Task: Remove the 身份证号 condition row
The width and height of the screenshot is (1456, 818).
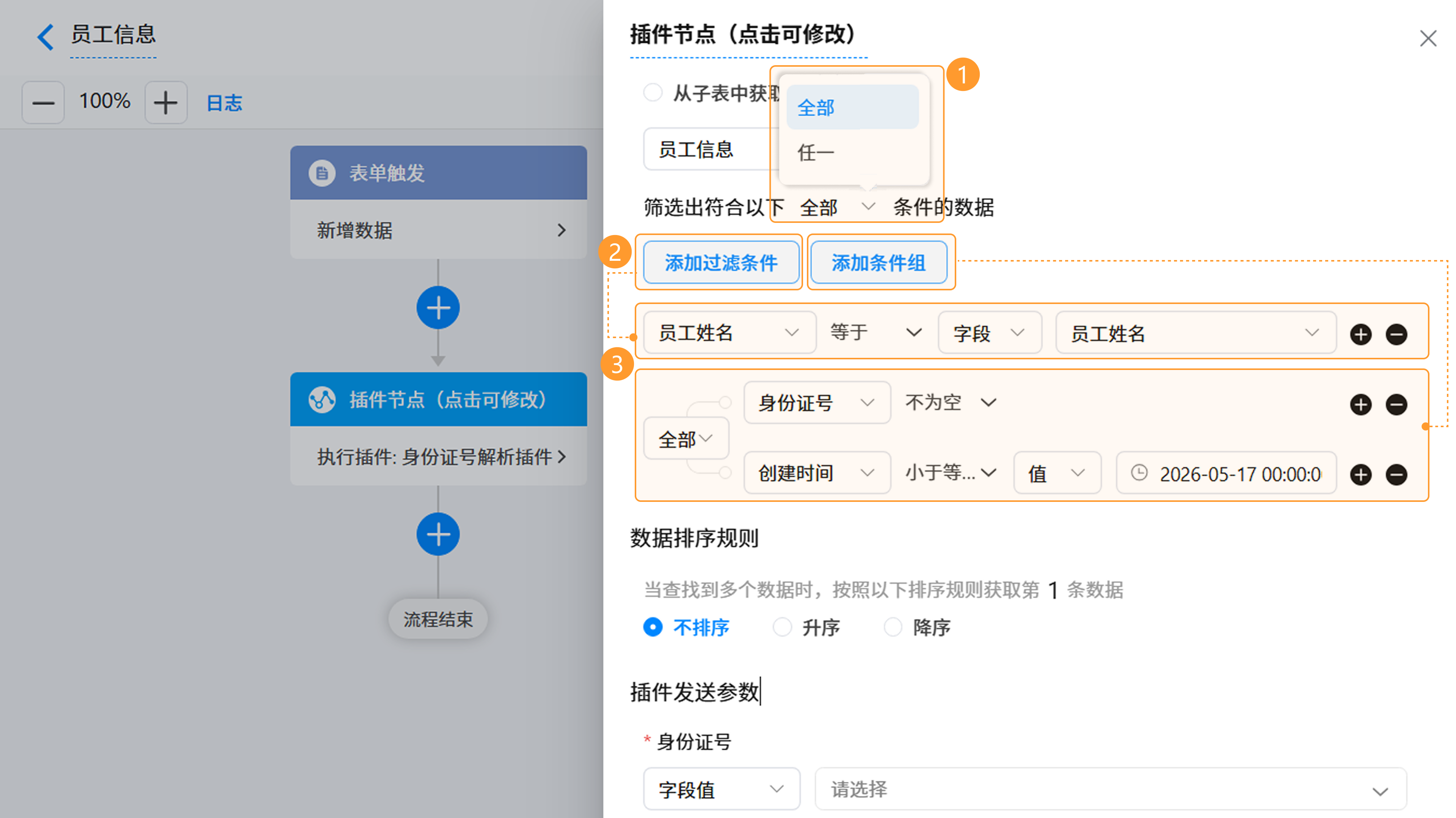Action: (x=1396, y=404)
